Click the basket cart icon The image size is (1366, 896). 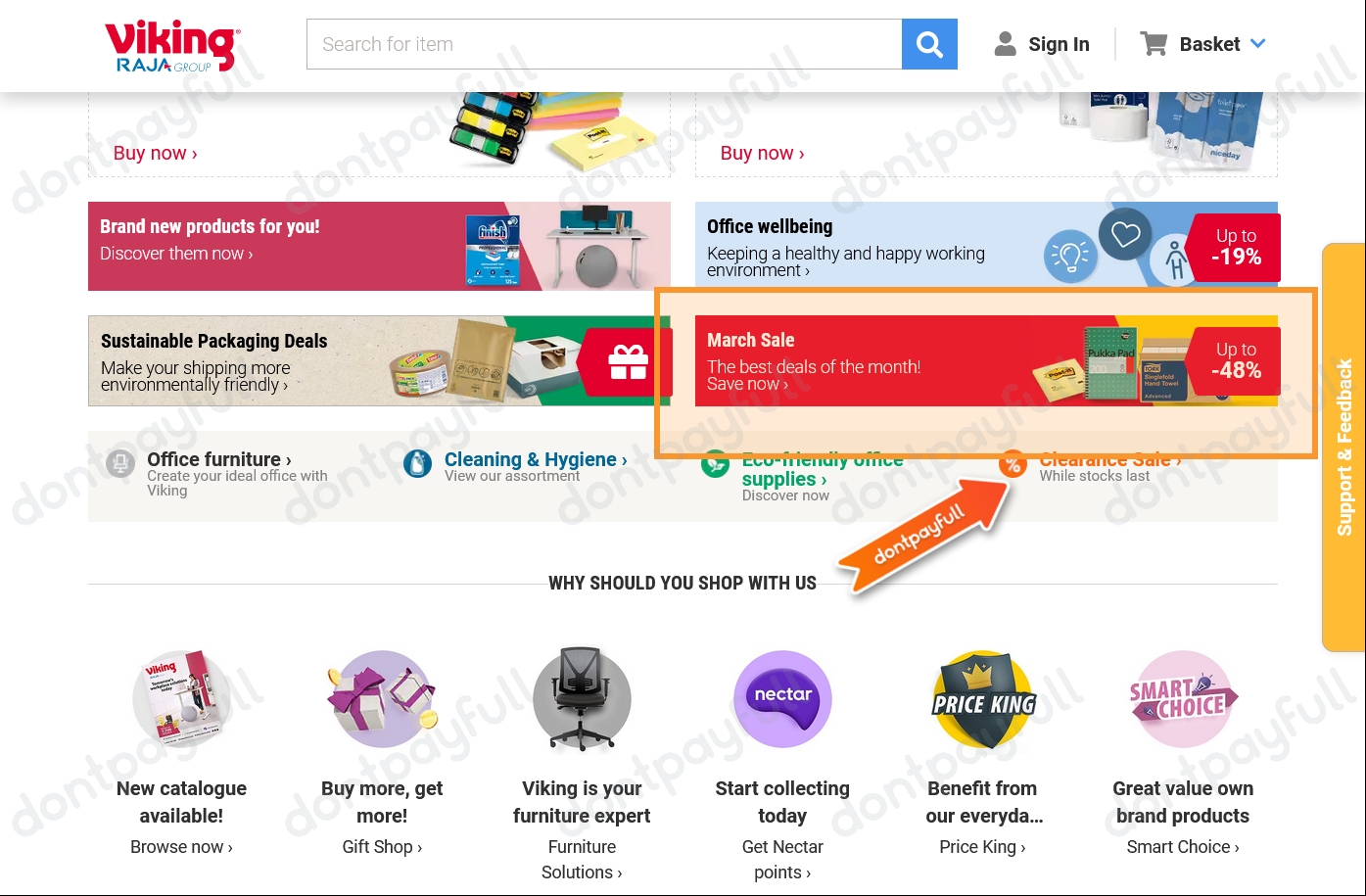point(1154,43)
